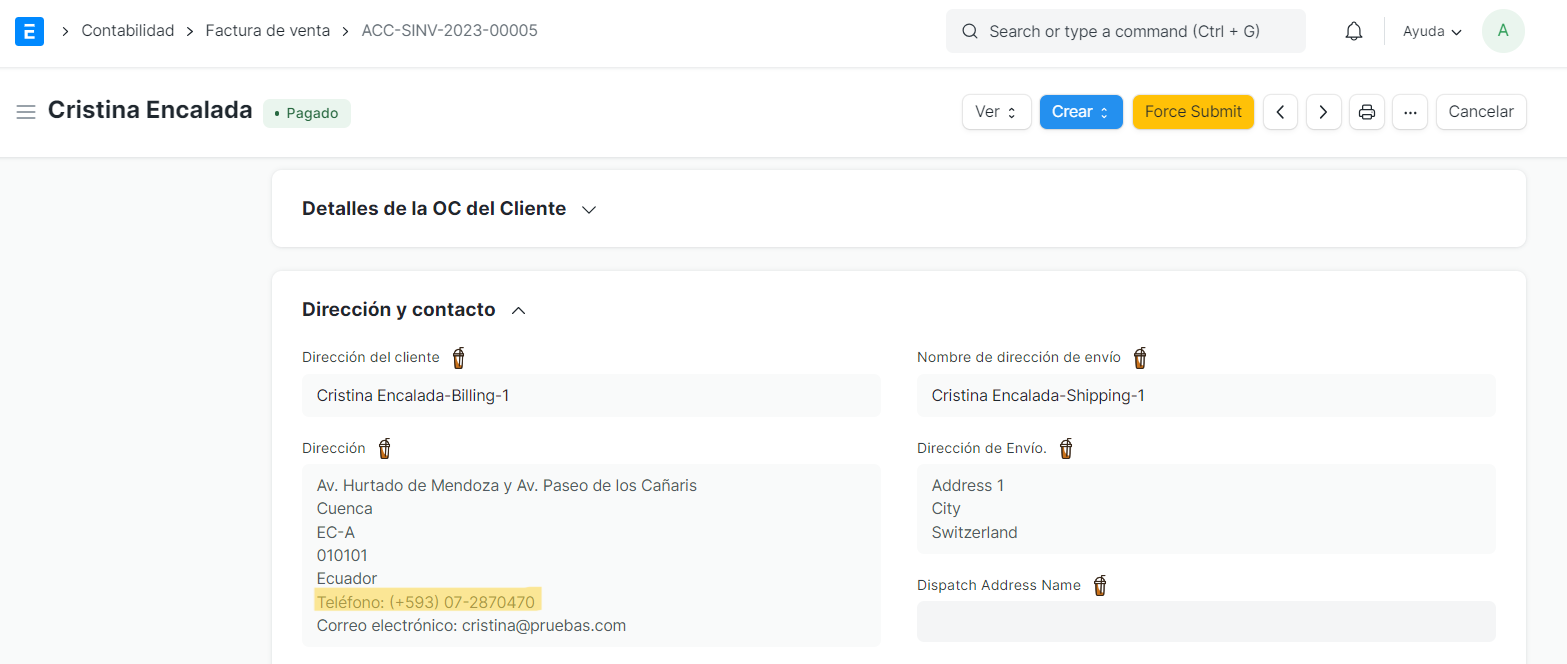Viewport: 1567px width, 664px height.
Task: Toggle the sidebar with the hamburger icon
Action: click(26, 113)
